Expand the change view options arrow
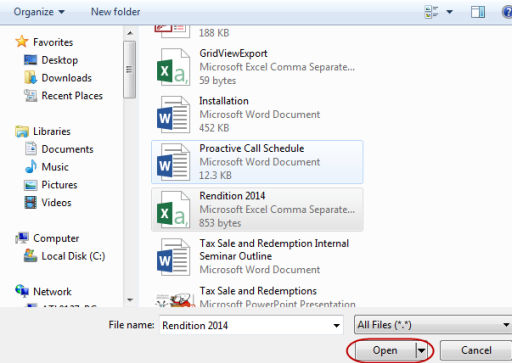 click(x=450, y=12)
